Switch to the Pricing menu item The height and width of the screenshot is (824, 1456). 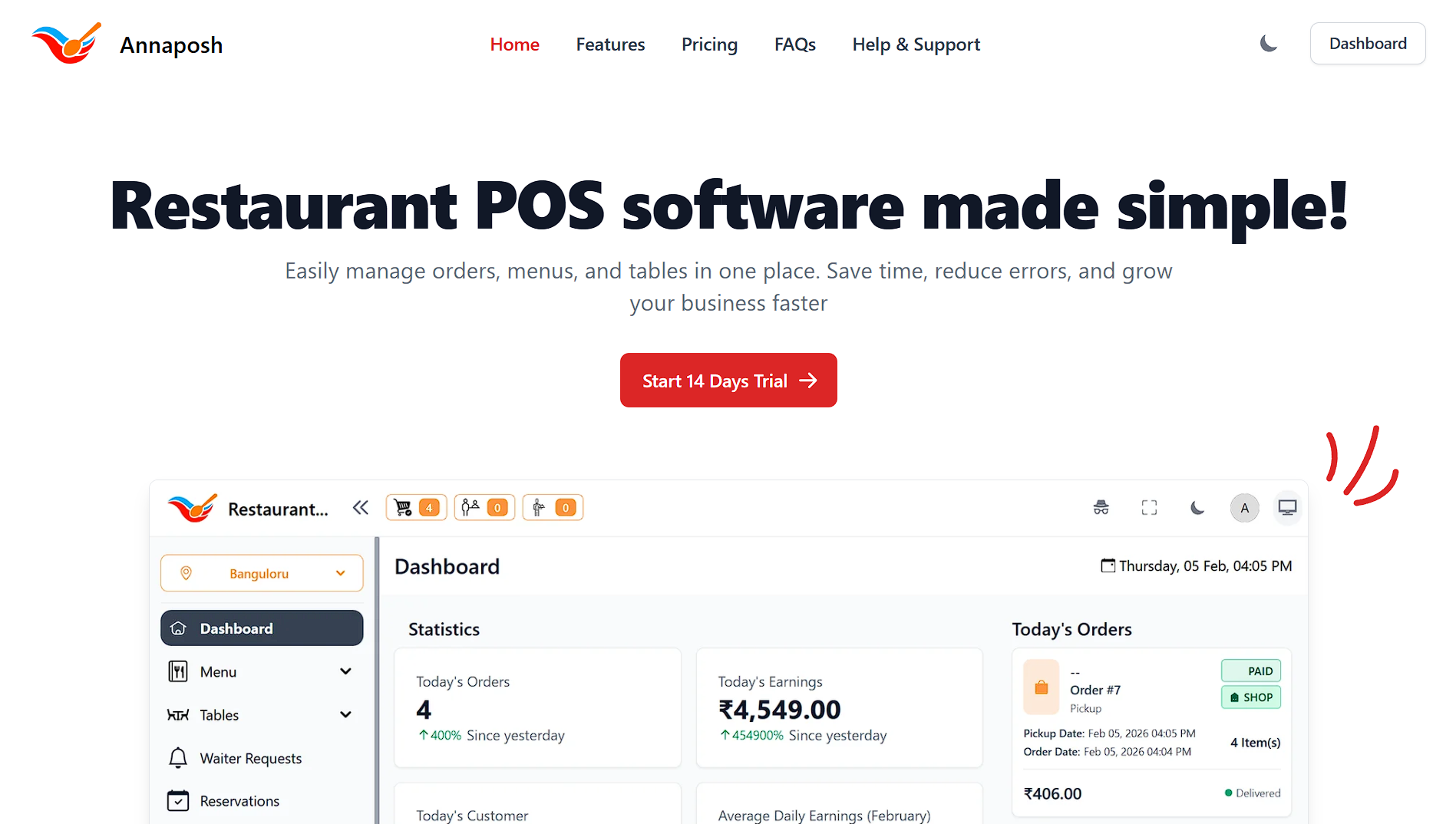(x=708, y=44)
